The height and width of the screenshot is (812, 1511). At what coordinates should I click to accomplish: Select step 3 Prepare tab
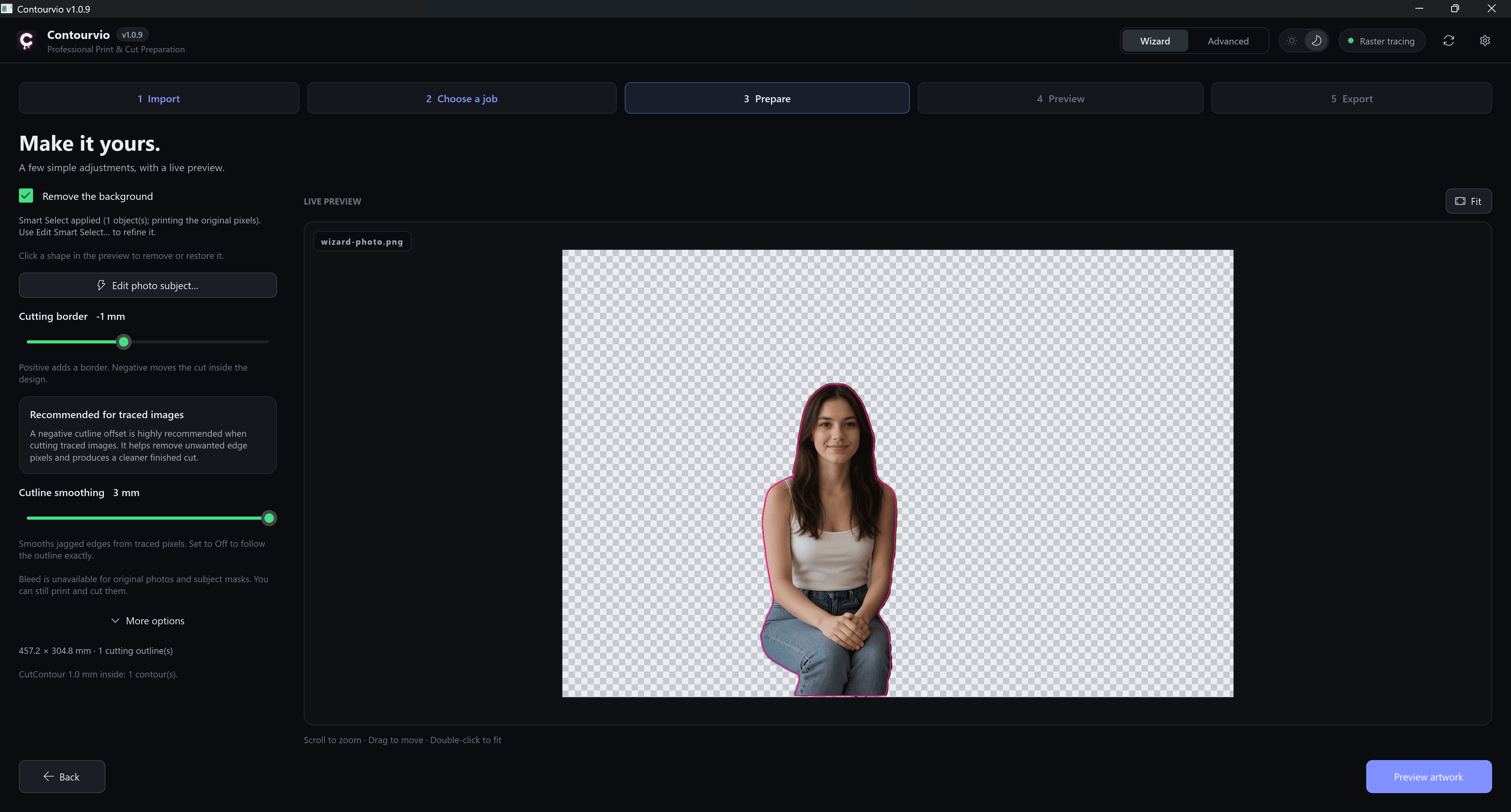click(767, 98)
